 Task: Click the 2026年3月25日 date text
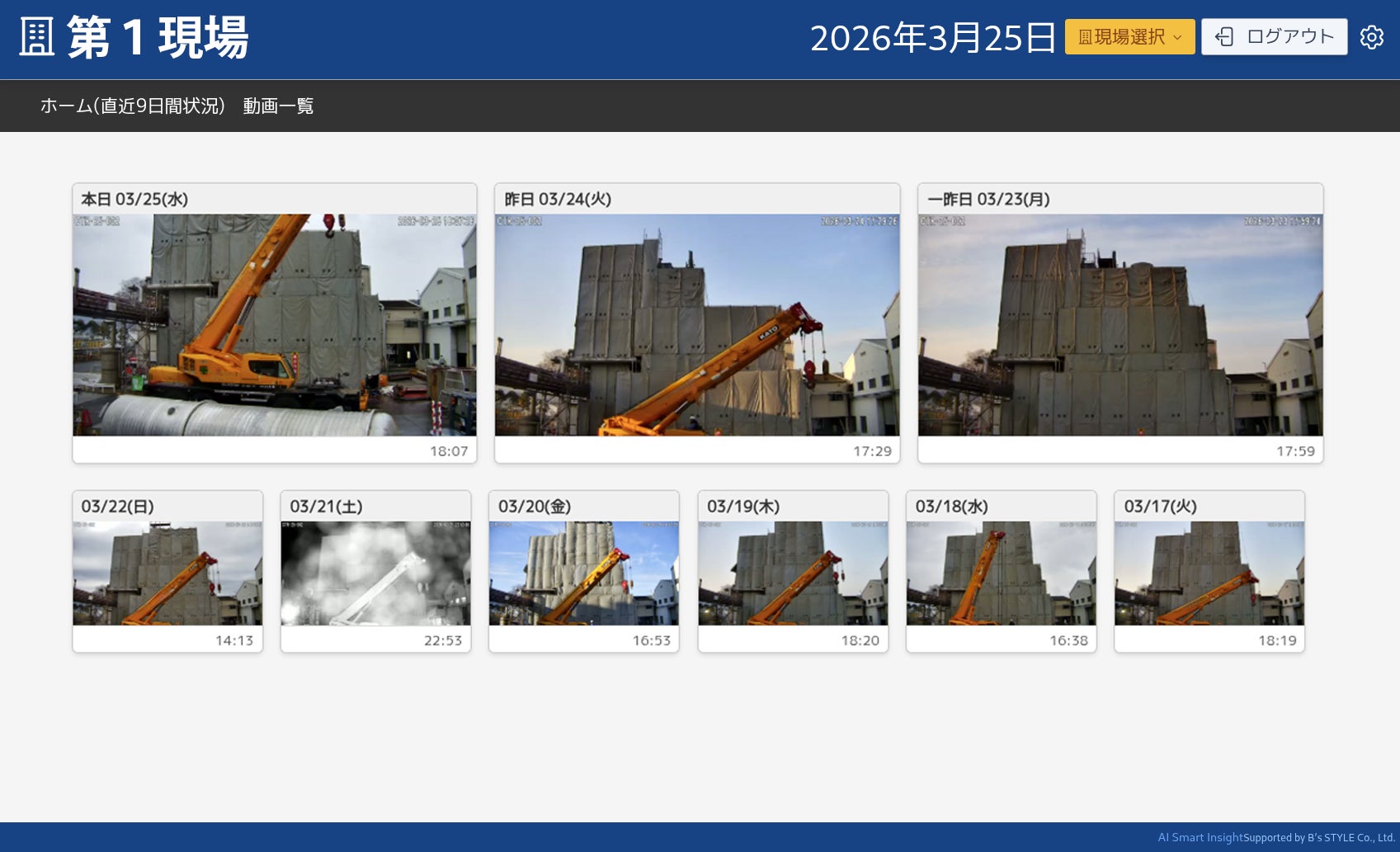[x=933, y=38]
